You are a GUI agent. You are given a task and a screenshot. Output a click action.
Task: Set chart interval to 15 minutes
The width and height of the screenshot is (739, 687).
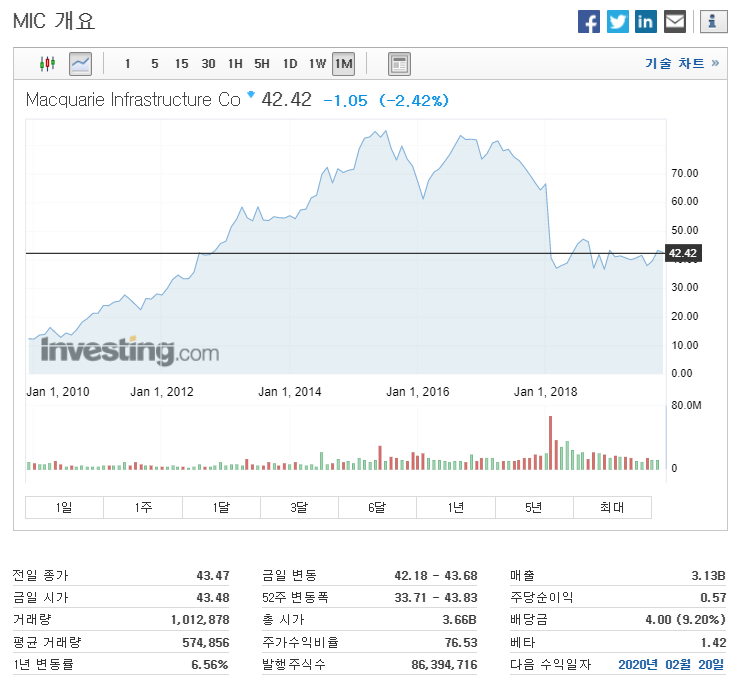coord(181,64)
